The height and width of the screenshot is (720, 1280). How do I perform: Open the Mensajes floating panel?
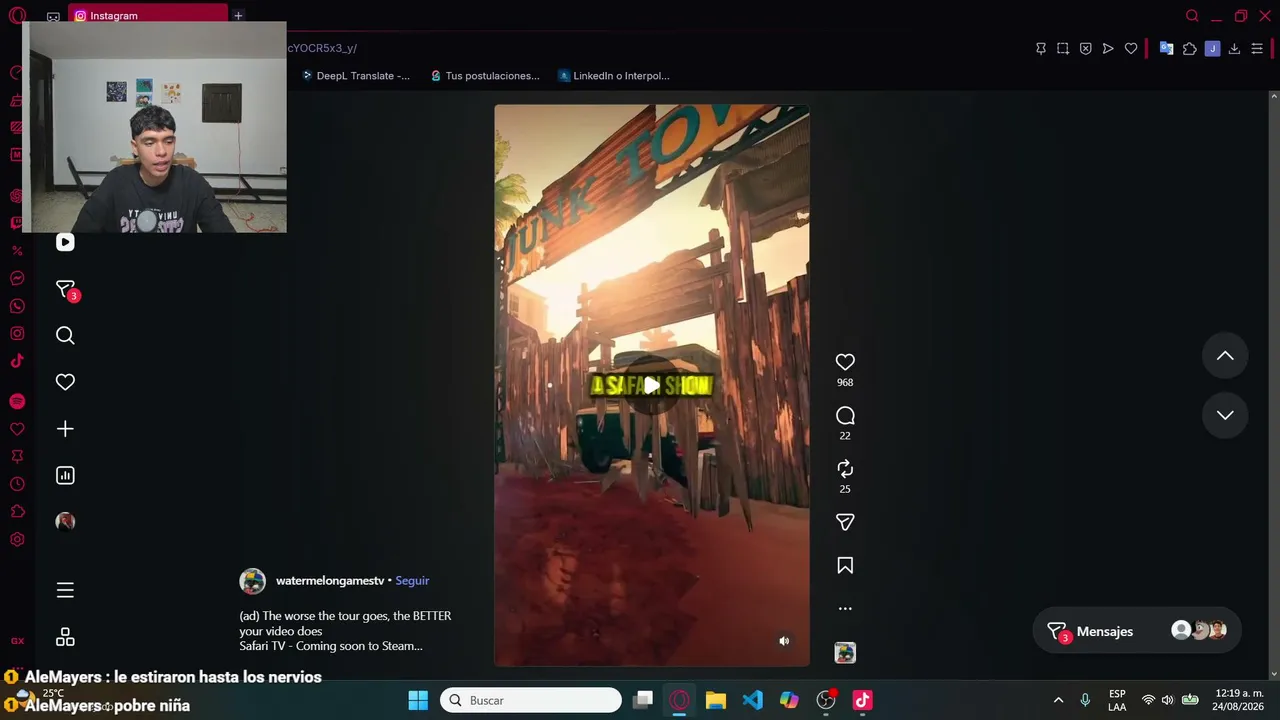(x=1137, y=631)
